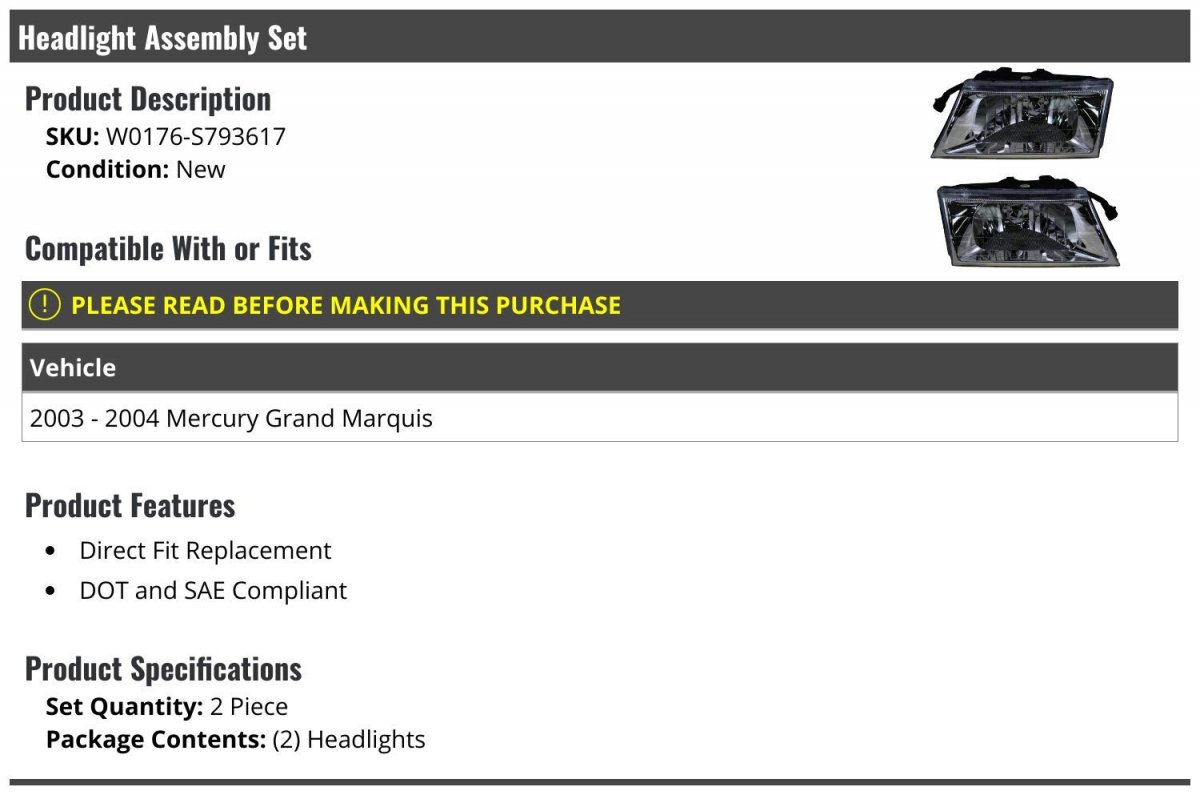
Task: Click the 2003 - 2004 Mercury Grand Marquis row
Action: (x=600, y=417)
